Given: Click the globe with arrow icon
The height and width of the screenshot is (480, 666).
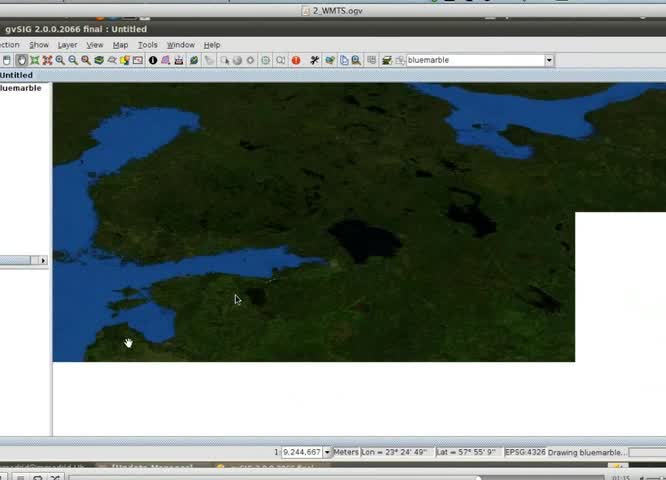Looking at the screenshot, I should pos(330,60).
